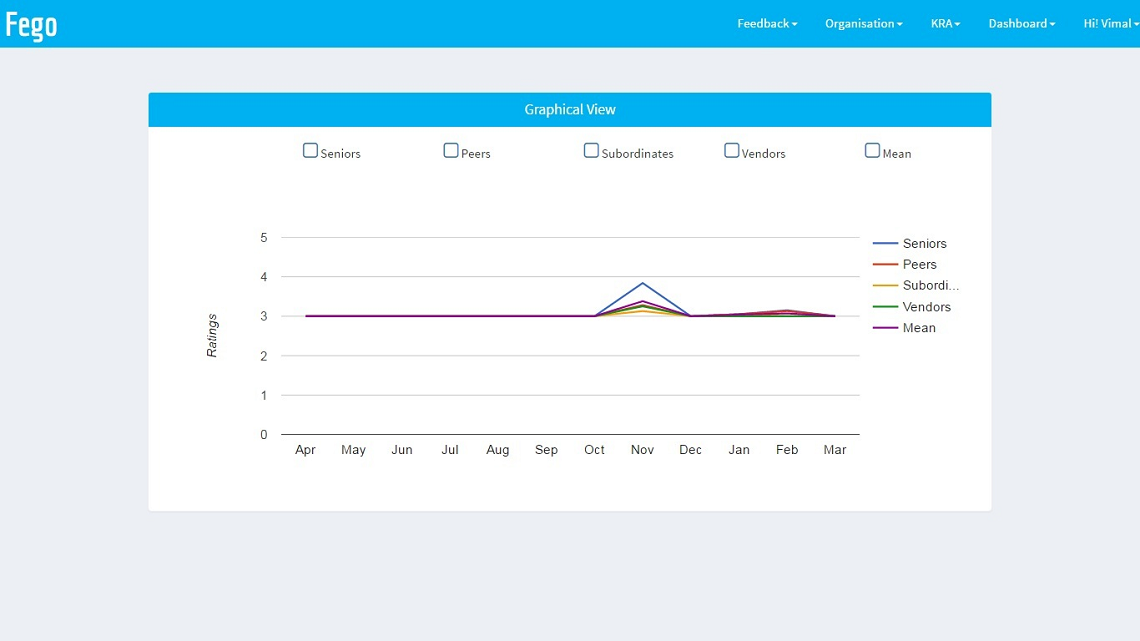1140x641 pixels.
Task: Expand the Organisation dropdown
Action: click(x=863, y=24)
